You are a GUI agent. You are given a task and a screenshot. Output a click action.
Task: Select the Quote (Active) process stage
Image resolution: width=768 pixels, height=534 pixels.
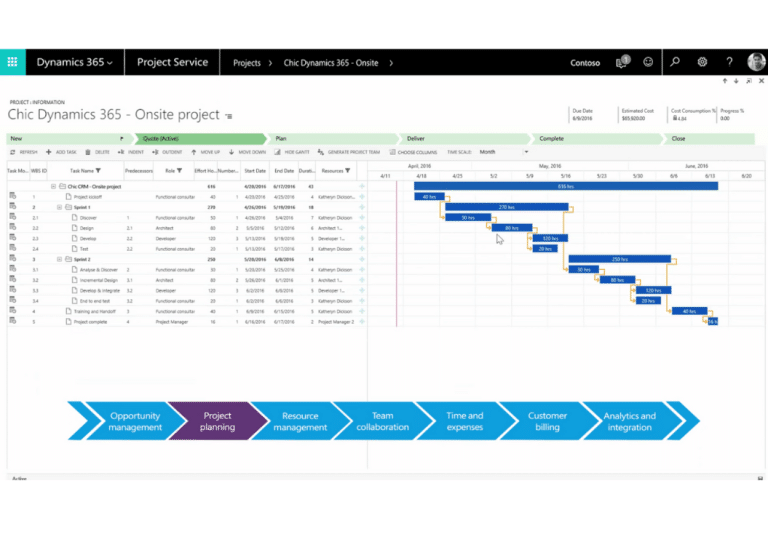pyautogui.click(x=200, y=139)
